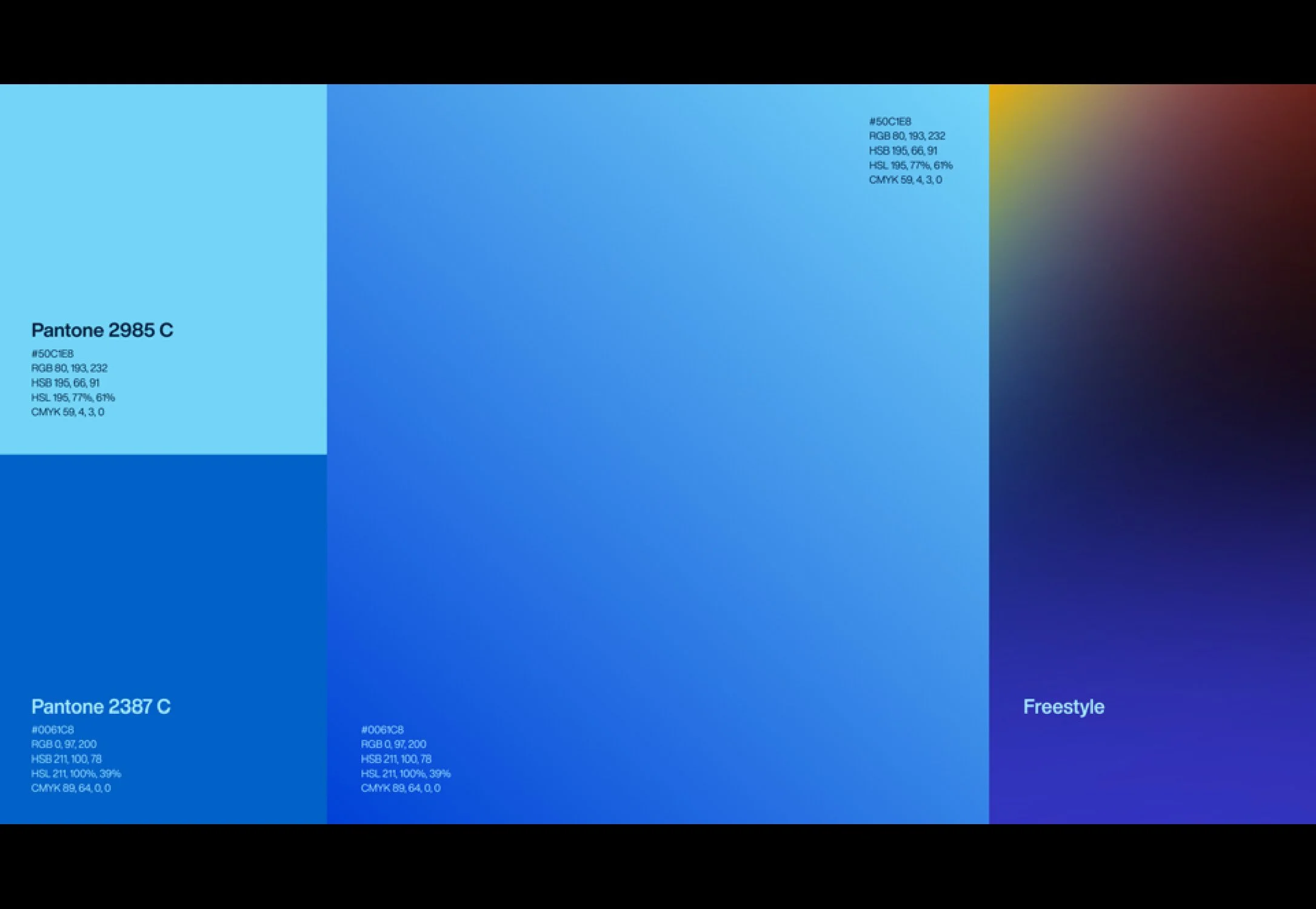This screenshot has height=909, width=1316.
Task: Click "CMYK 59, 4, 3, 0" under Pantone 2985 C
Action: (x=68, y=412)
